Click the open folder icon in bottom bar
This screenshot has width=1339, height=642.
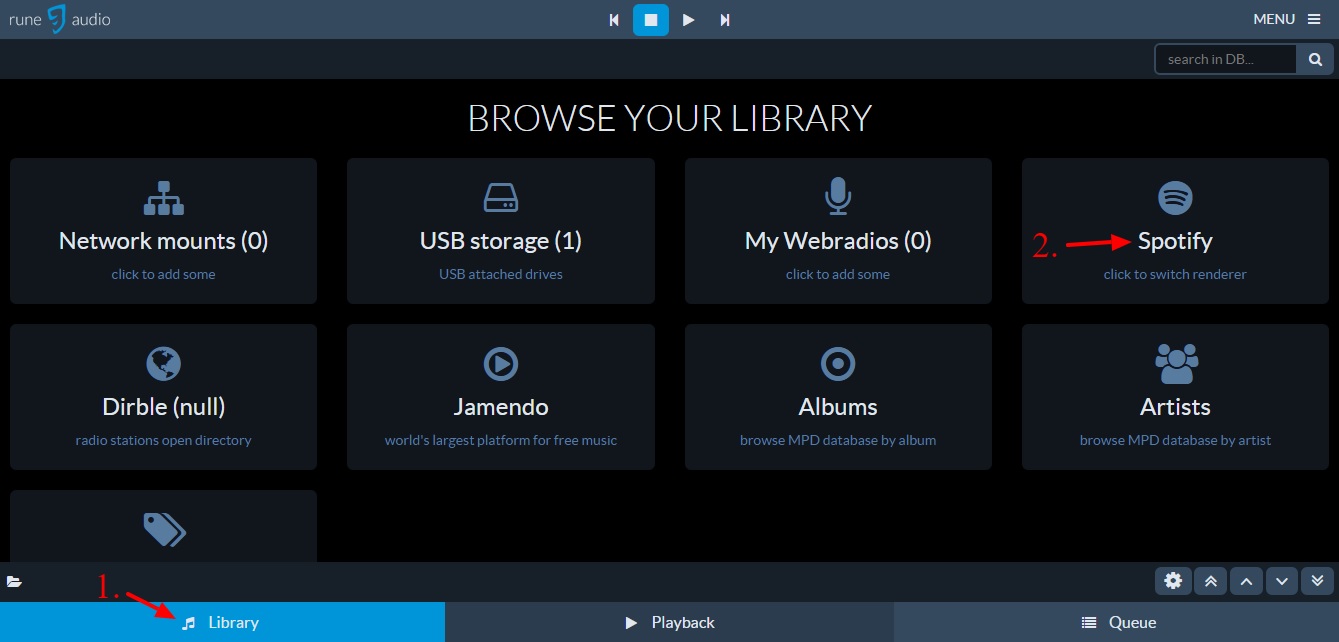(14, 581)
